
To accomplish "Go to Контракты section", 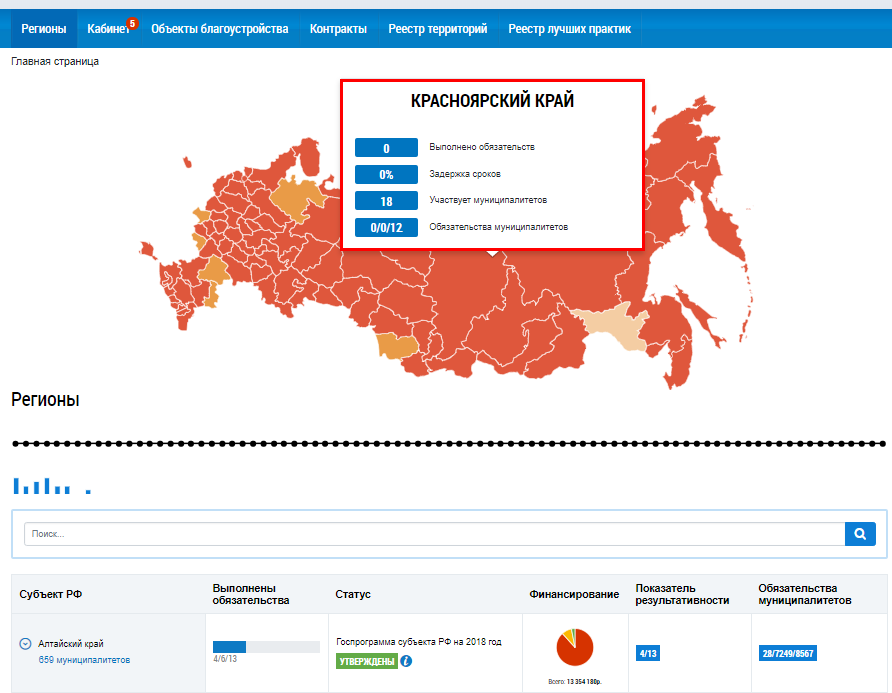I will 338,29.
